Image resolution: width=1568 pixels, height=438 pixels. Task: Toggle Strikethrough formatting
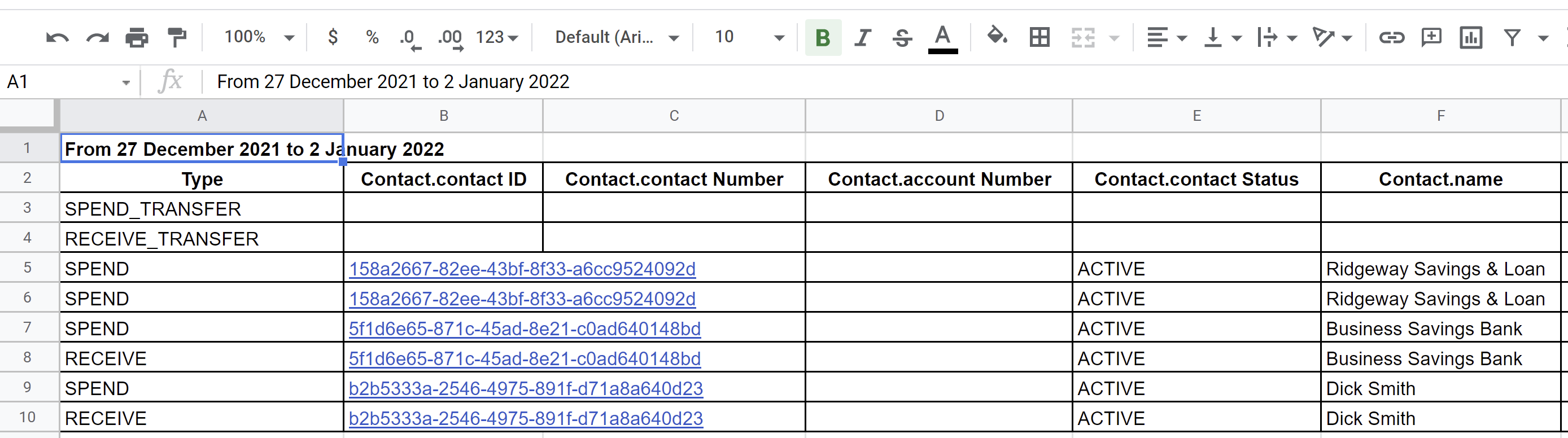tap(902, 38)
